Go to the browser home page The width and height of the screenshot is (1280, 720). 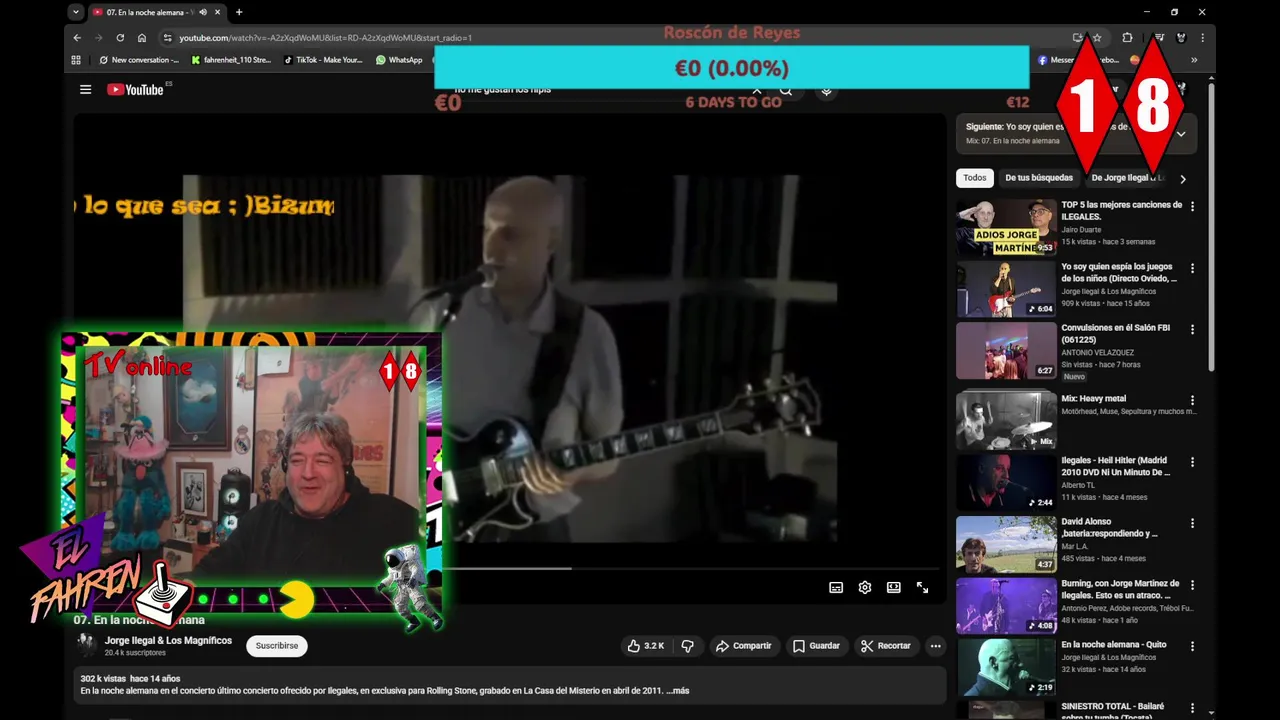coord(142,38)
